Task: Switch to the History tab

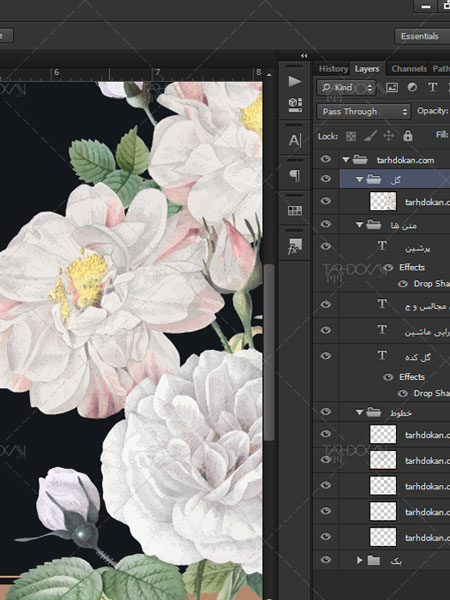Action: [x=333, y=68]
